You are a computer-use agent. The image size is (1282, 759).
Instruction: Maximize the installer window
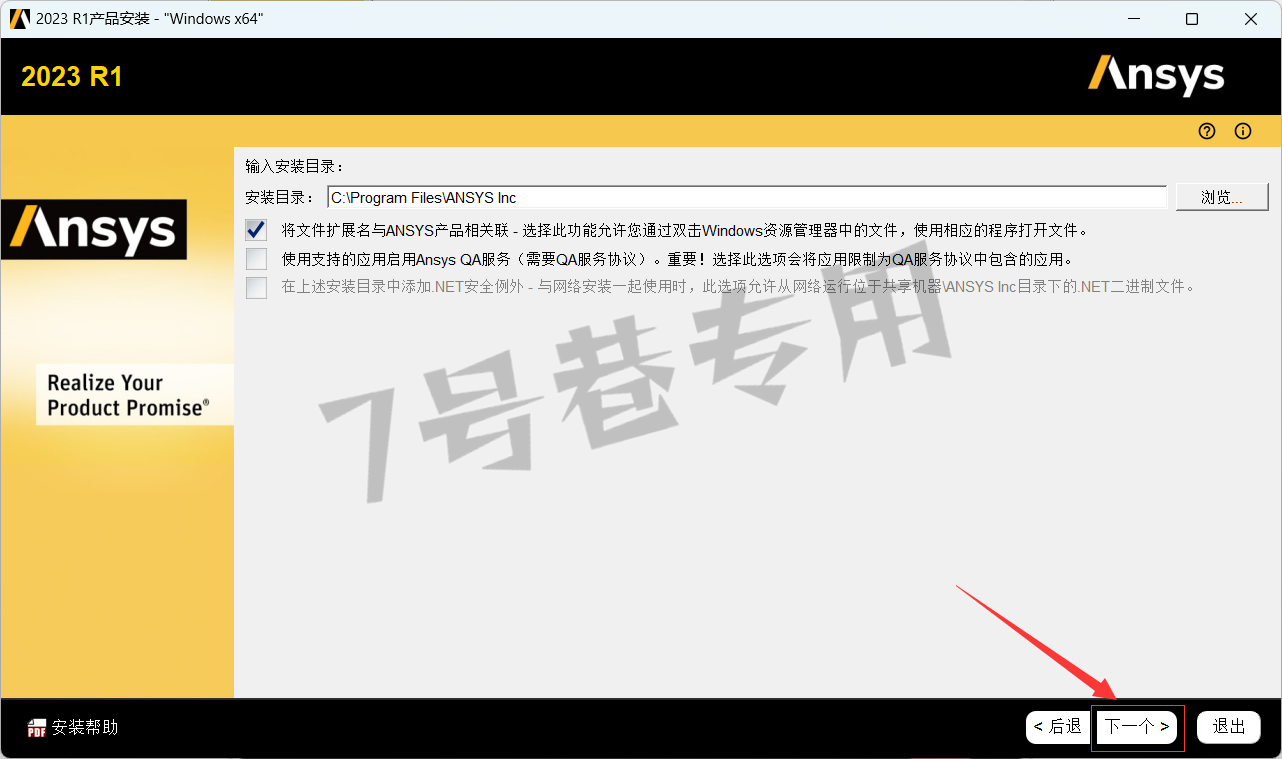pyautogui.click(x=1192, y=19)
